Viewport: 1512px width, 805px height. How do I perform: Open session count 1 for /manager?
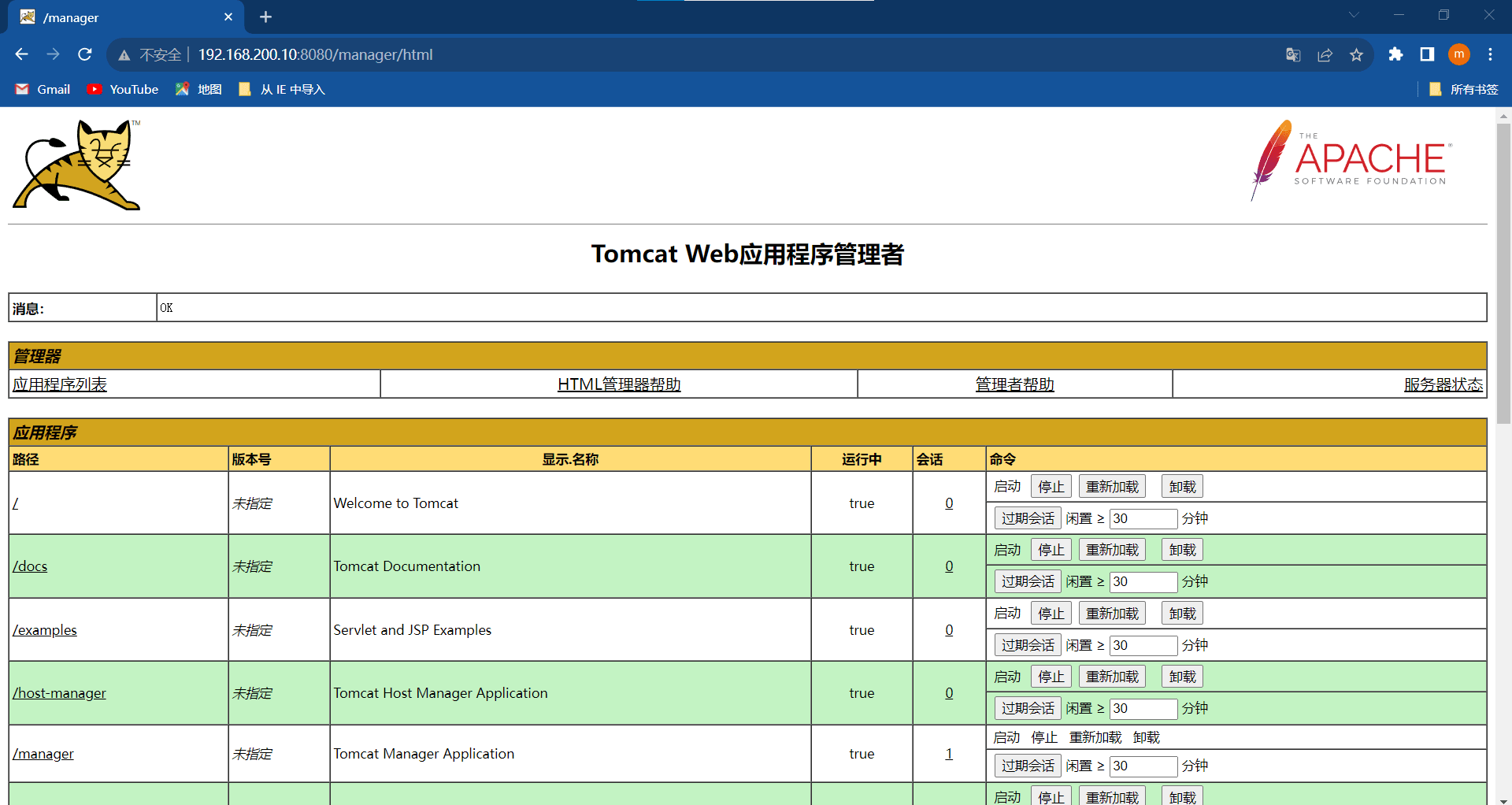click(x=949, y=754)
